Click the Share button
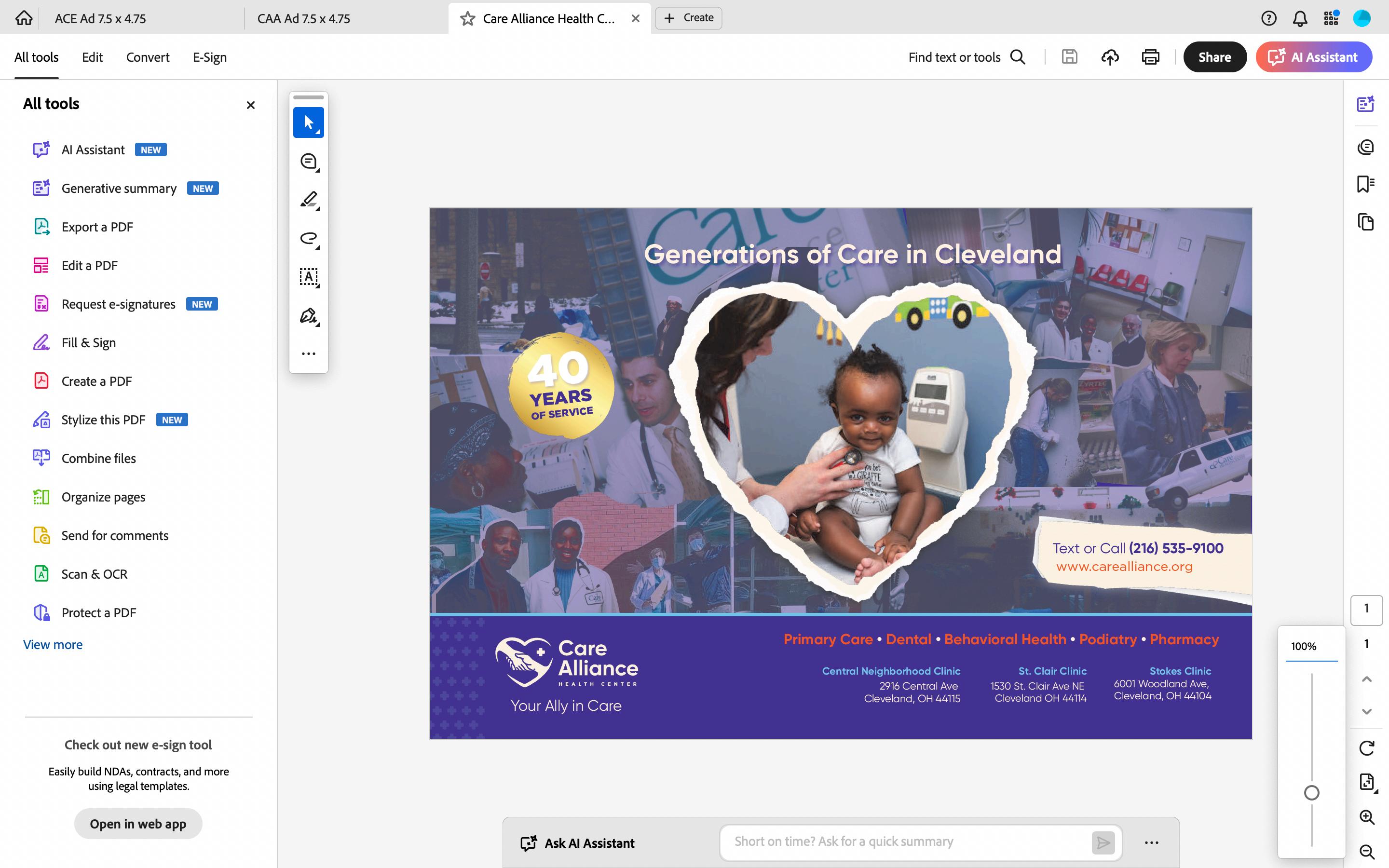The height and width of the screenshot is (868, 1389). point(1214,57)
